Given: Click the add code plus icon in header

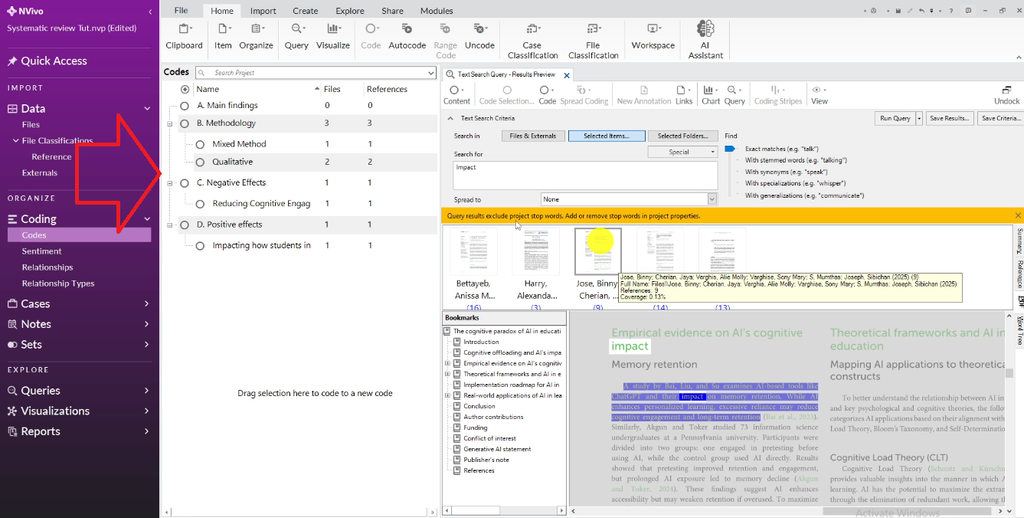Looking at the screenshot, I should coord(185,89).
